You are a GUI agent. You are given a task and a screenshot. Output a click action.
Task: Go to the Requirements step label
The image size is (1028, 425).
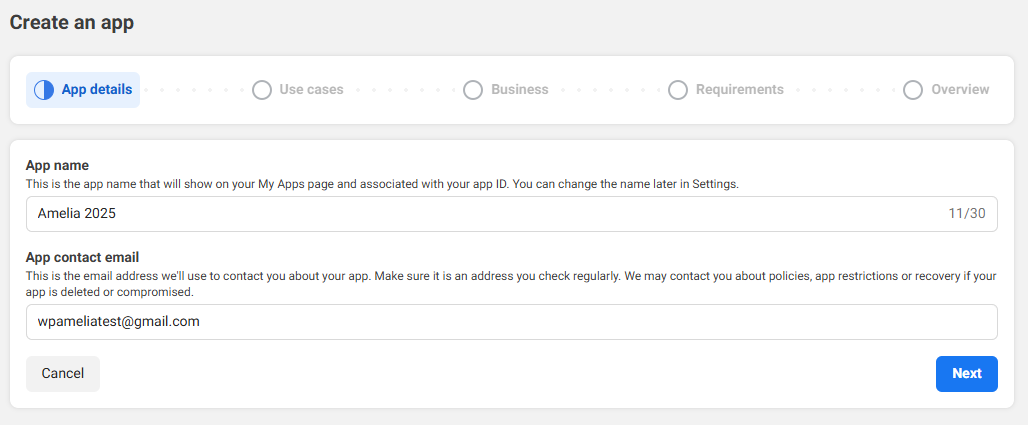pos(740,90)
